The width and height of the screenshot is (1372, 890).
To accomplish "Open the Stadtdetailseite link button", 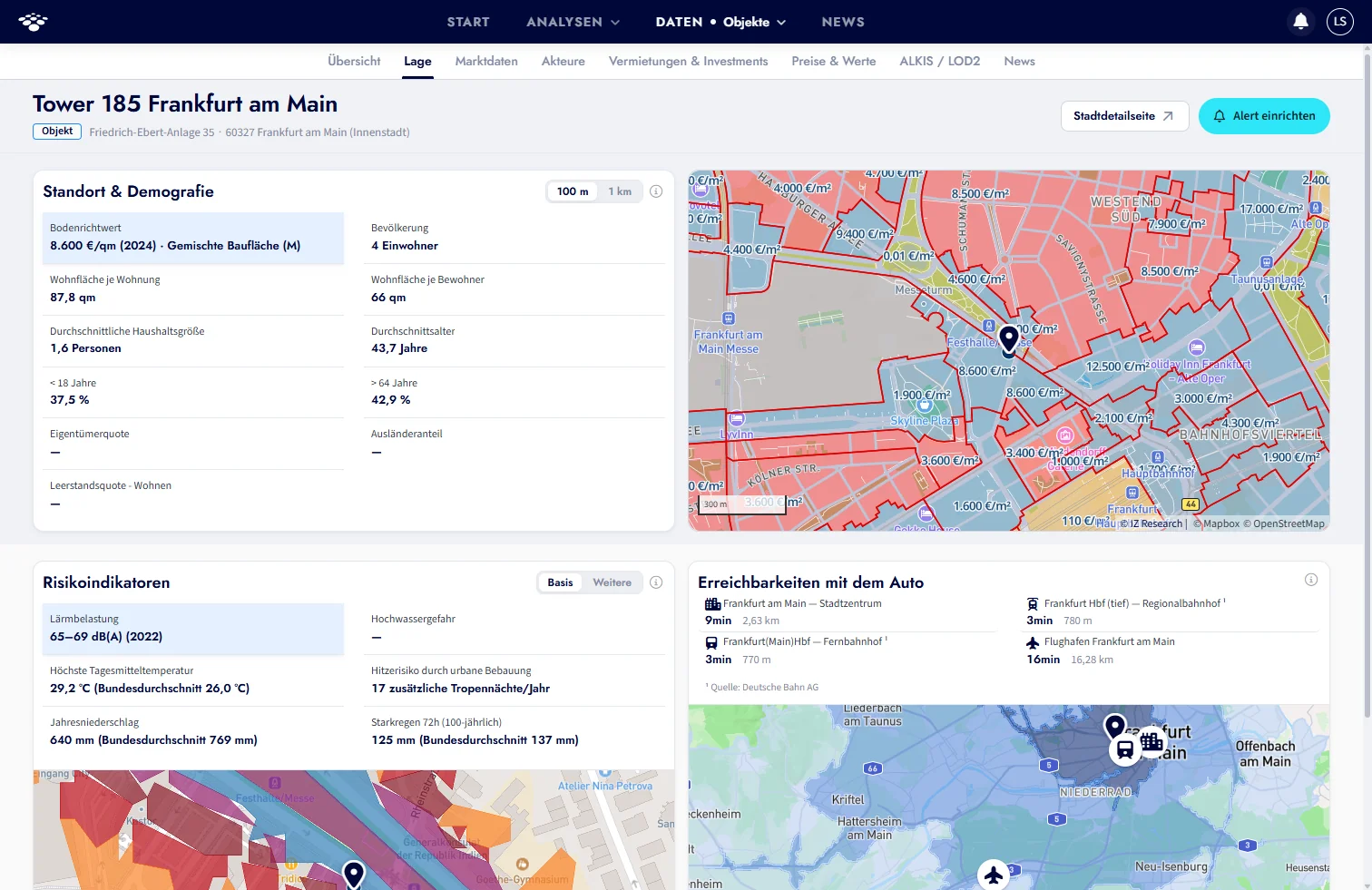I will [1124, 116].
